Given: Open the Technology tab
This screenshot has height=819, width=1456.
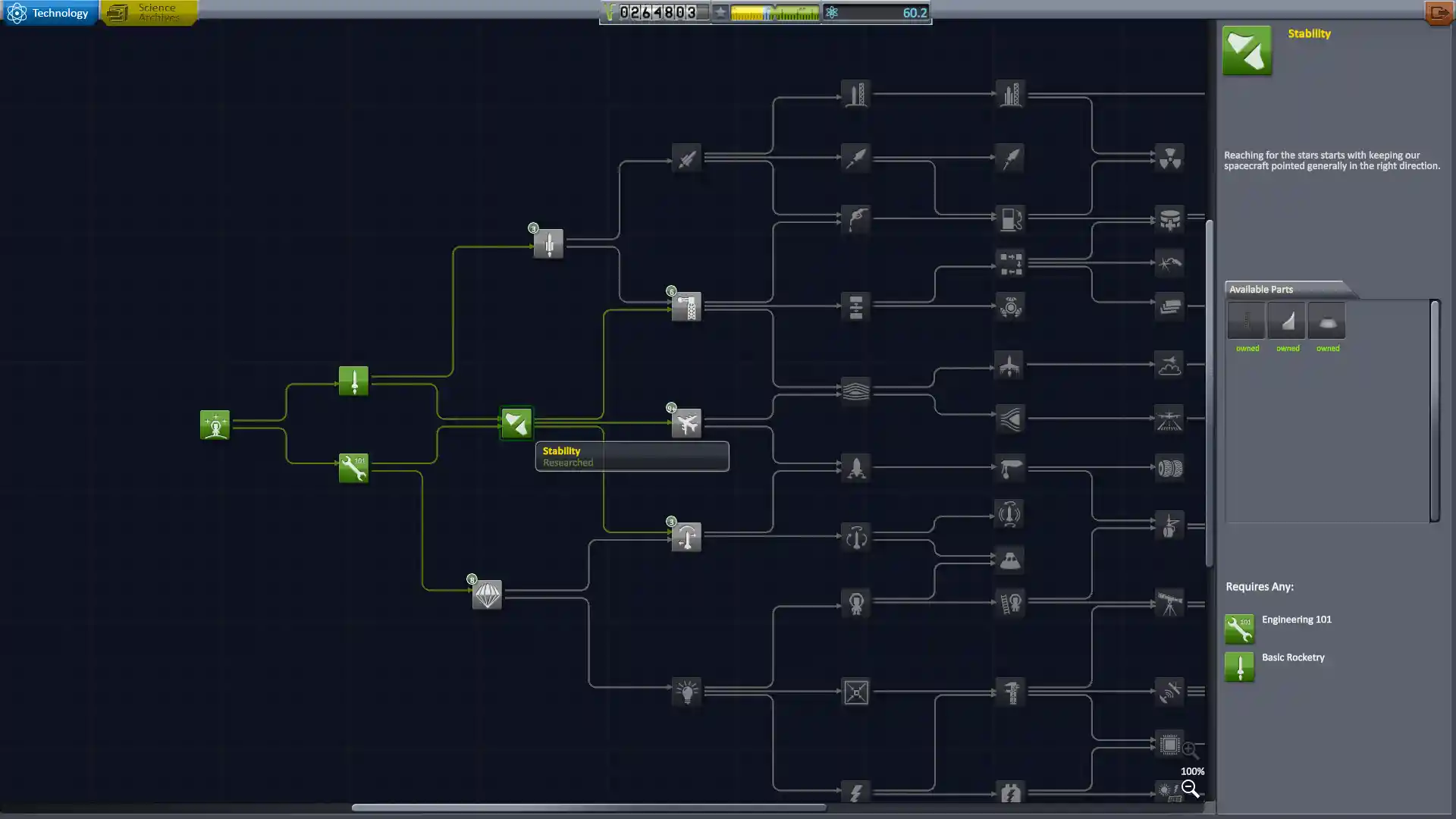Looking at the screenshot, I should pyautogui.click(x=49, y=13).
